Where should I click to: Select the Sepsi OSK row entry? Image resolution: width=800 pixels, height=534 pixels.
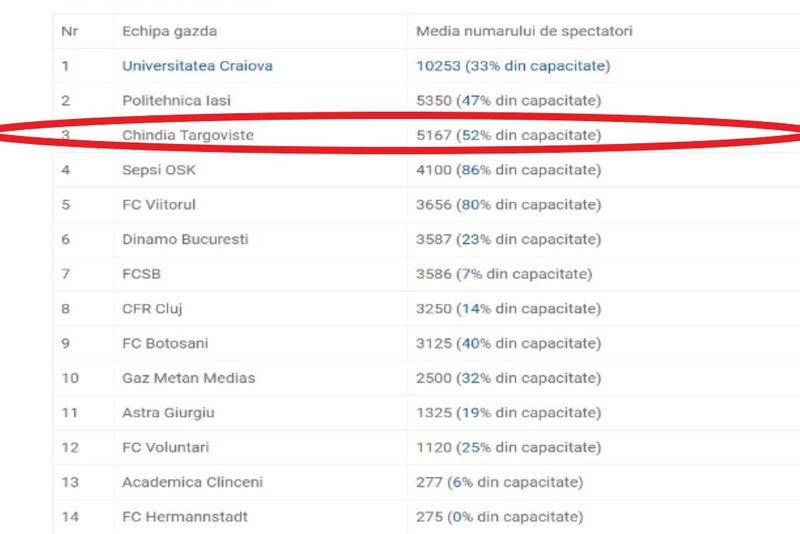coord(158,170)
